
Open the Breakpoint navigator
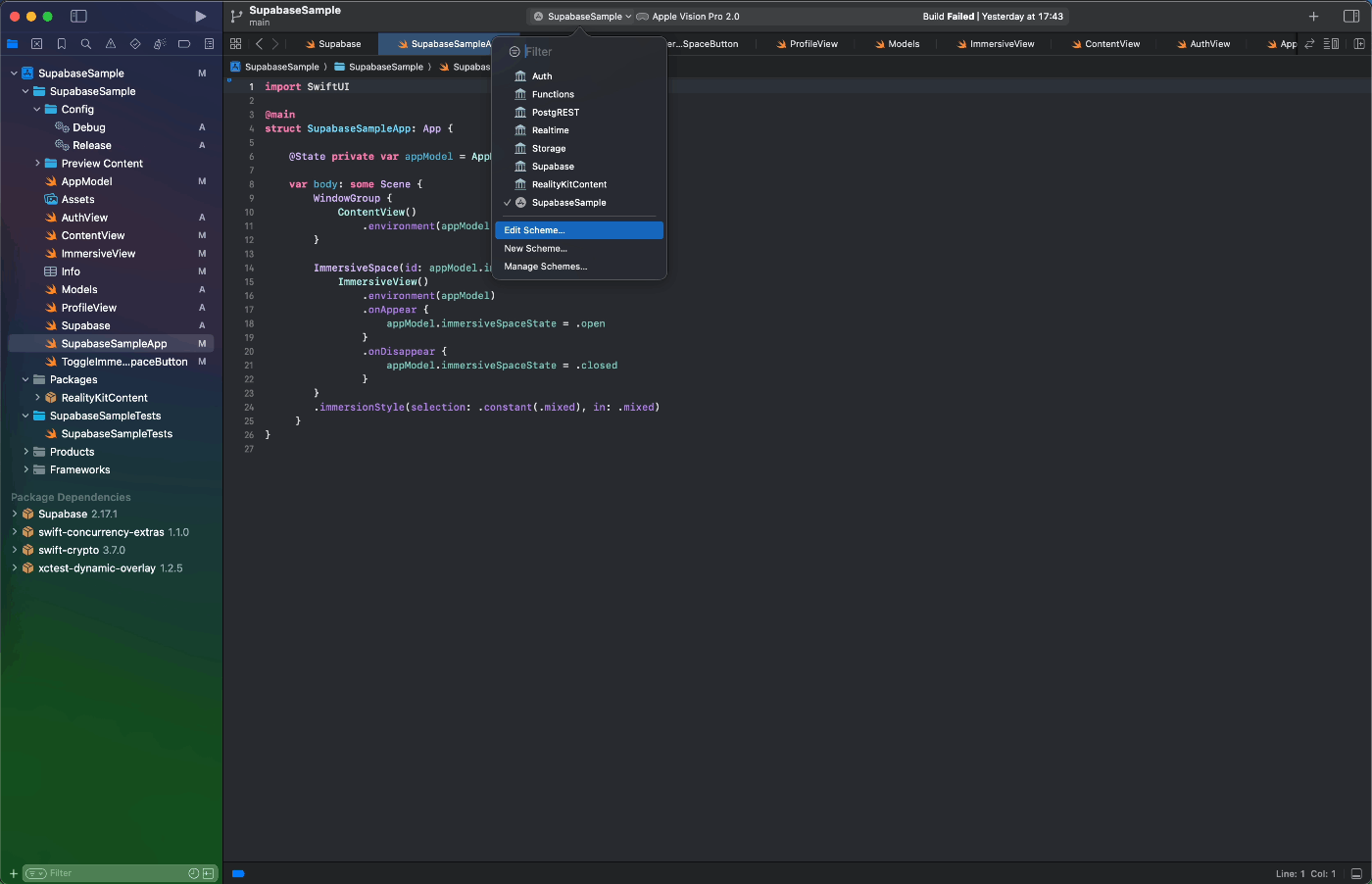[x=184, y=44]
